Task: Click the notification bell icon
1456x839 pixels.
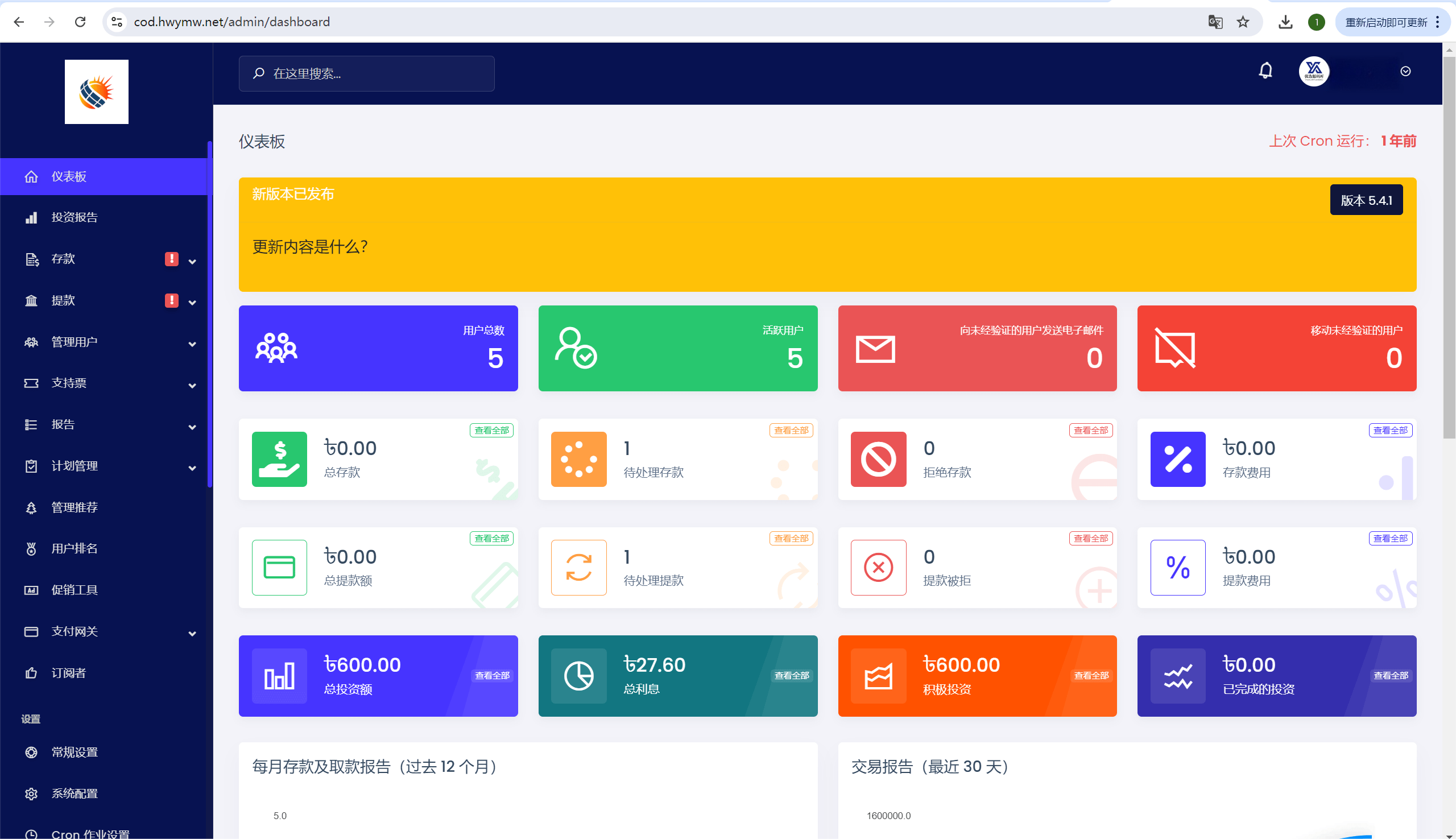Action: pos(1265,71)
